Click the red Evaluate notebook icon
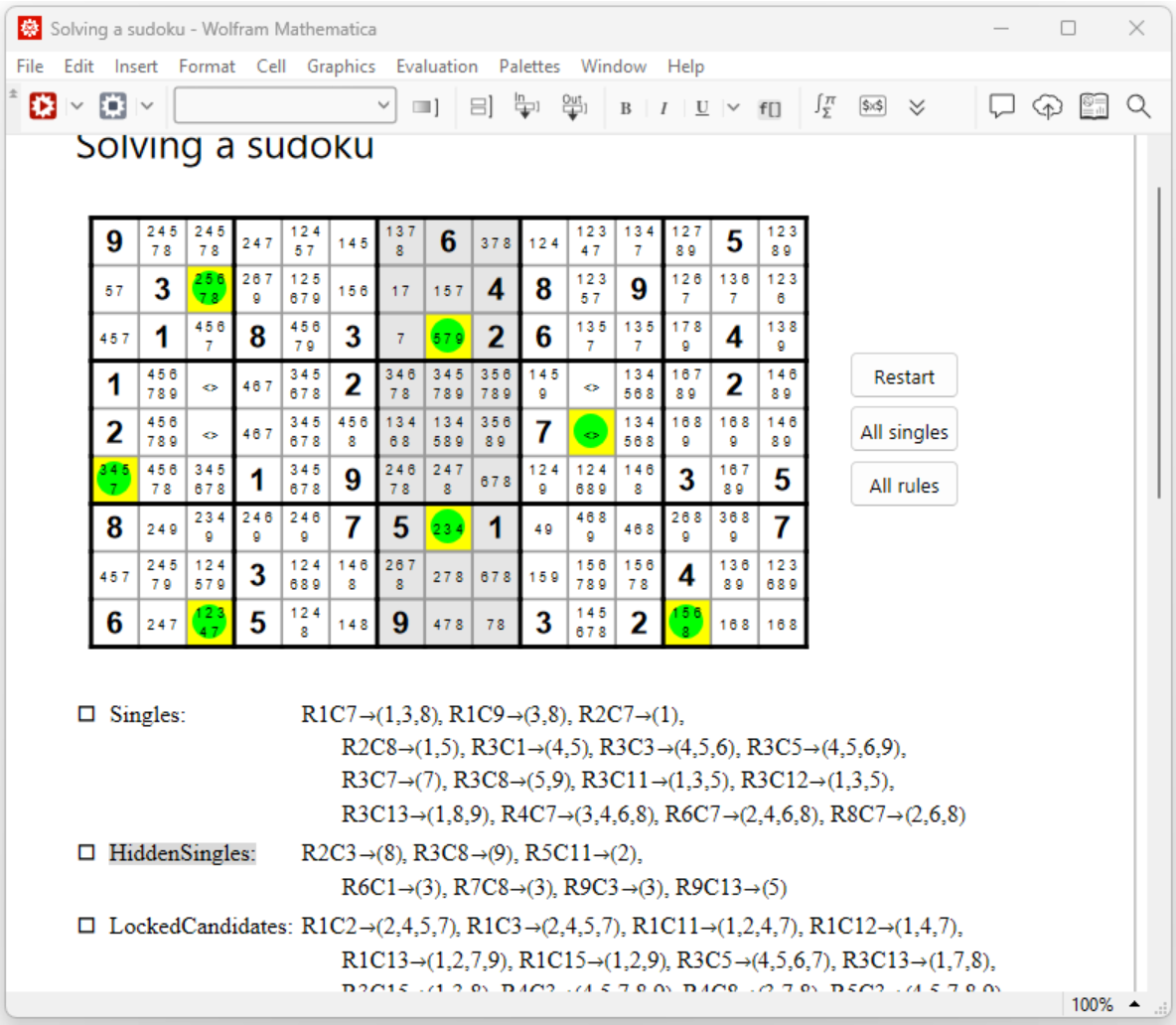1176x1025 pixels. coord(43,106)
